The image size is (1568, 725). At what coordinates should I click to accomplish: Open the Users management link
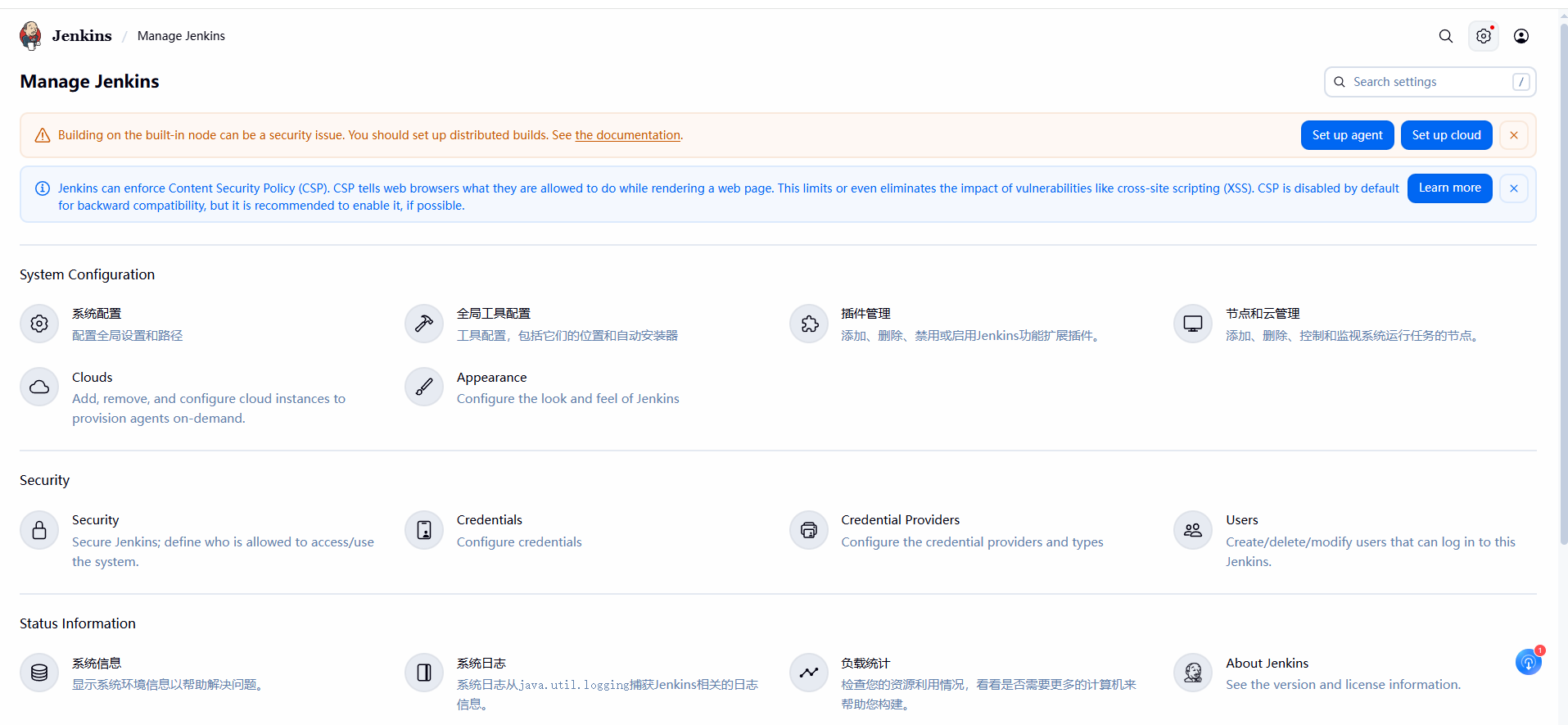[1241, 520]
